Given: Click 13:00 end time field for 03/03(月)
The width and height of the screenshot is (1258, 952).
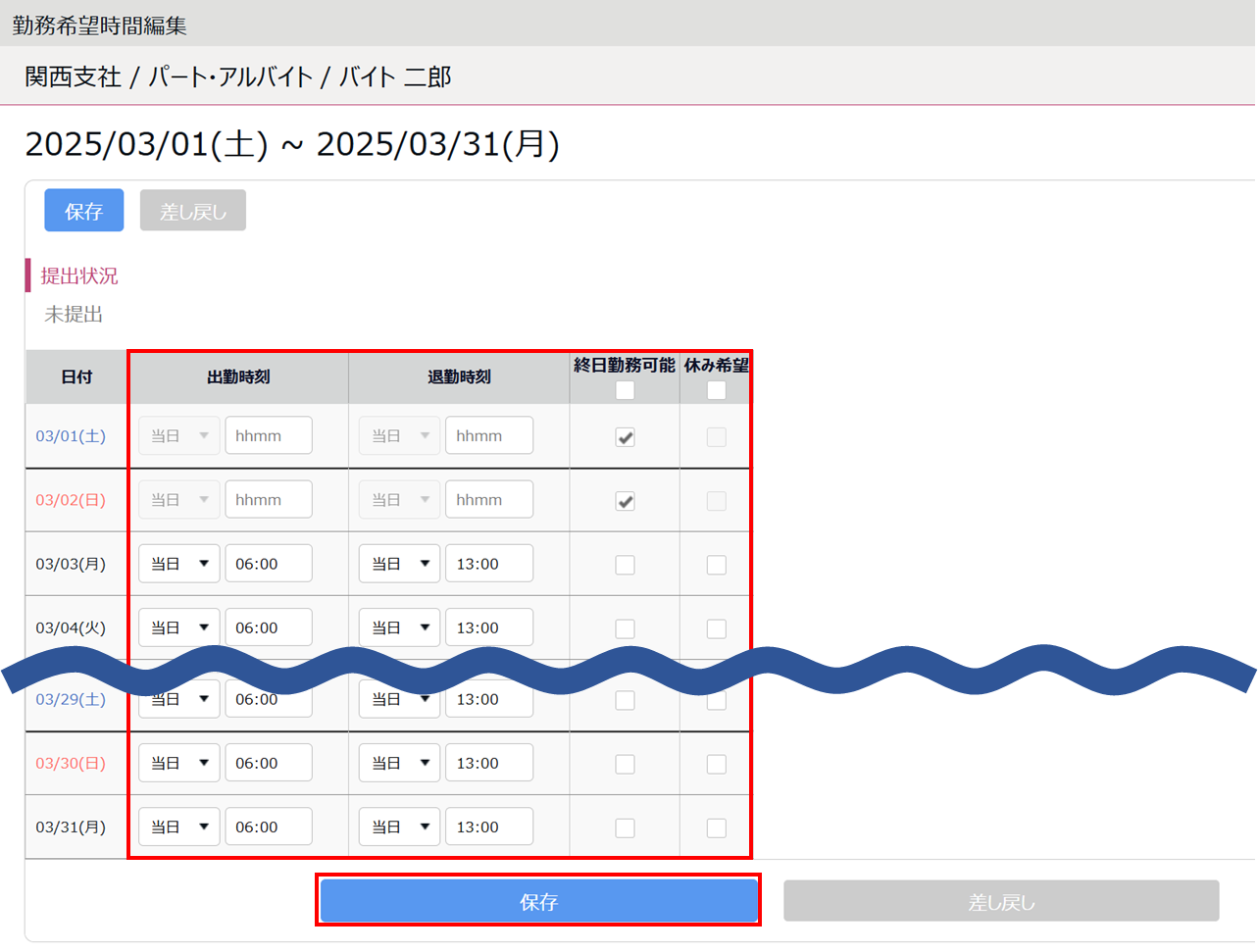Looking at the screenshot, I should (x=489, y=564).
